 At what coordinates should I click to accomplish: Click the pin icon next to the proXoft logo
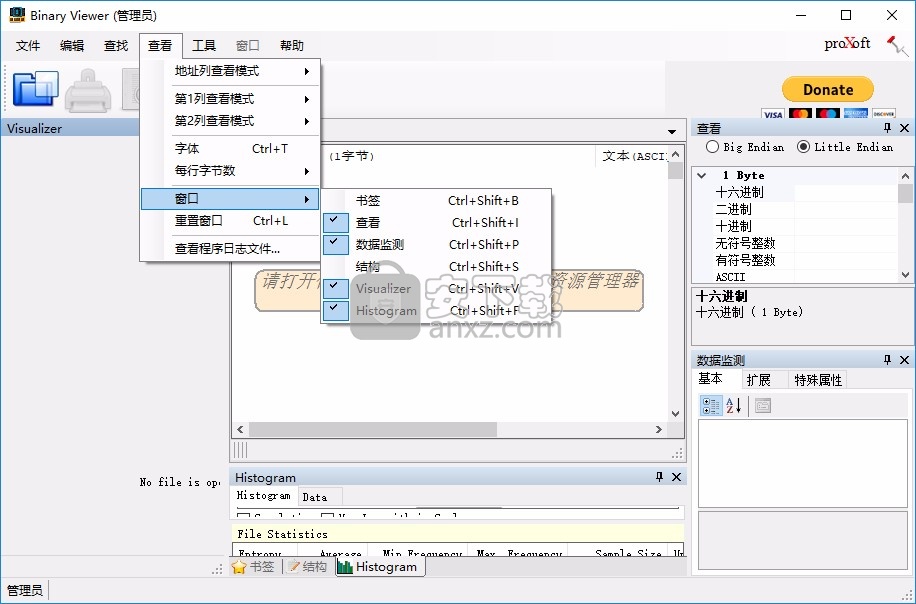(x=897, y=45)
